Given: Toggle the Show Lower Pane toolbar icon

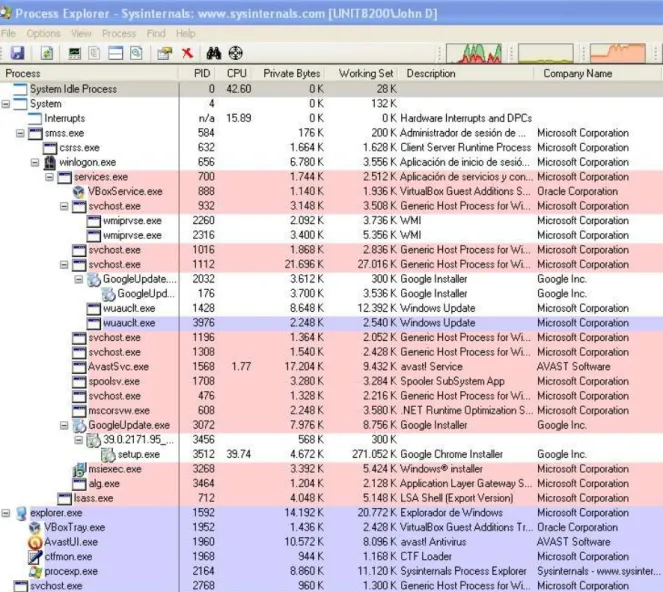Looking at the screenshot, I should click(x=115, y=53).
